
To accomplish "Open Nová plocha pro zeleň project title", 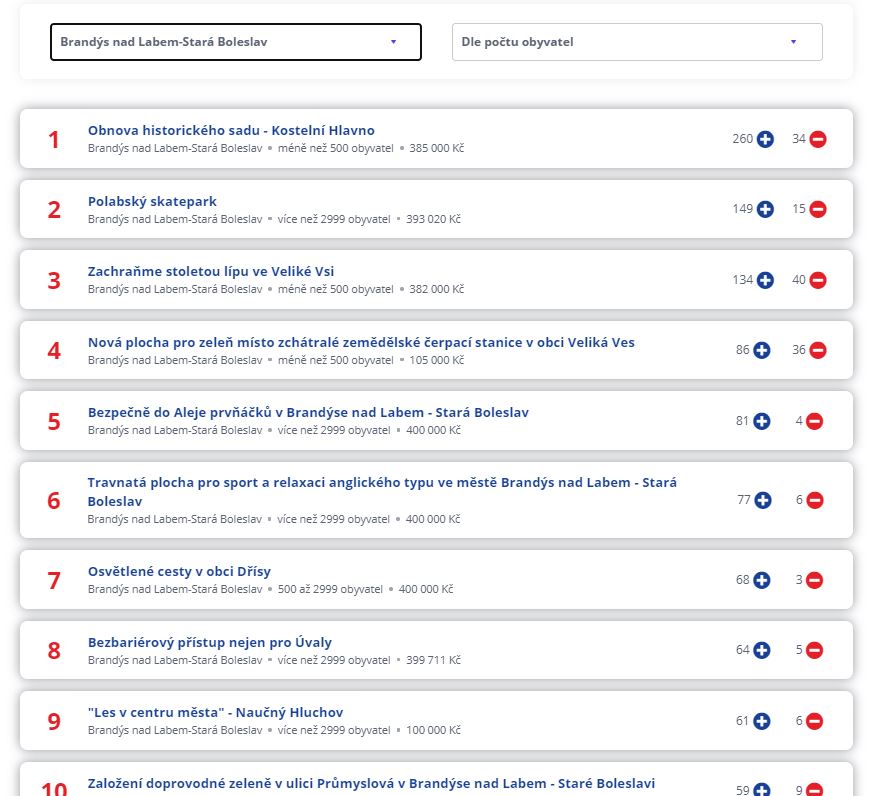I will pos(361,343).
